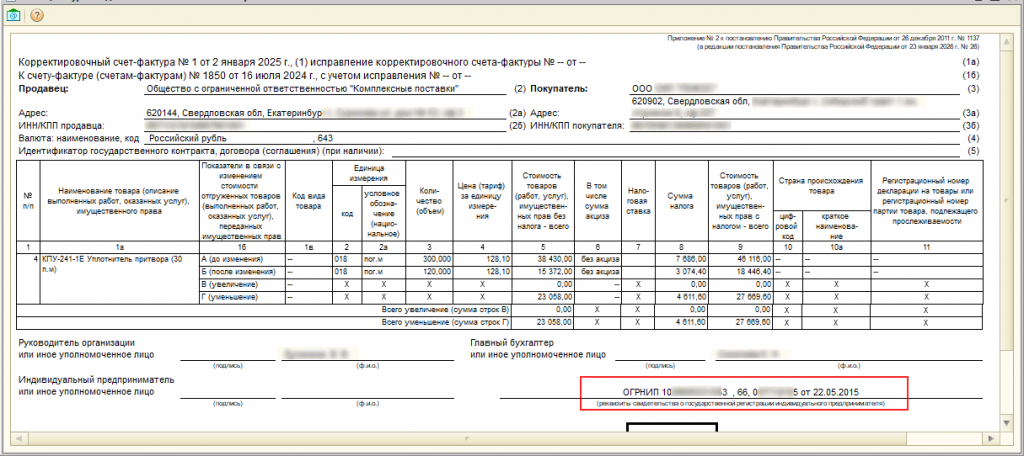Click 'ИНН/КПП продавца:' label

(63, 125)
